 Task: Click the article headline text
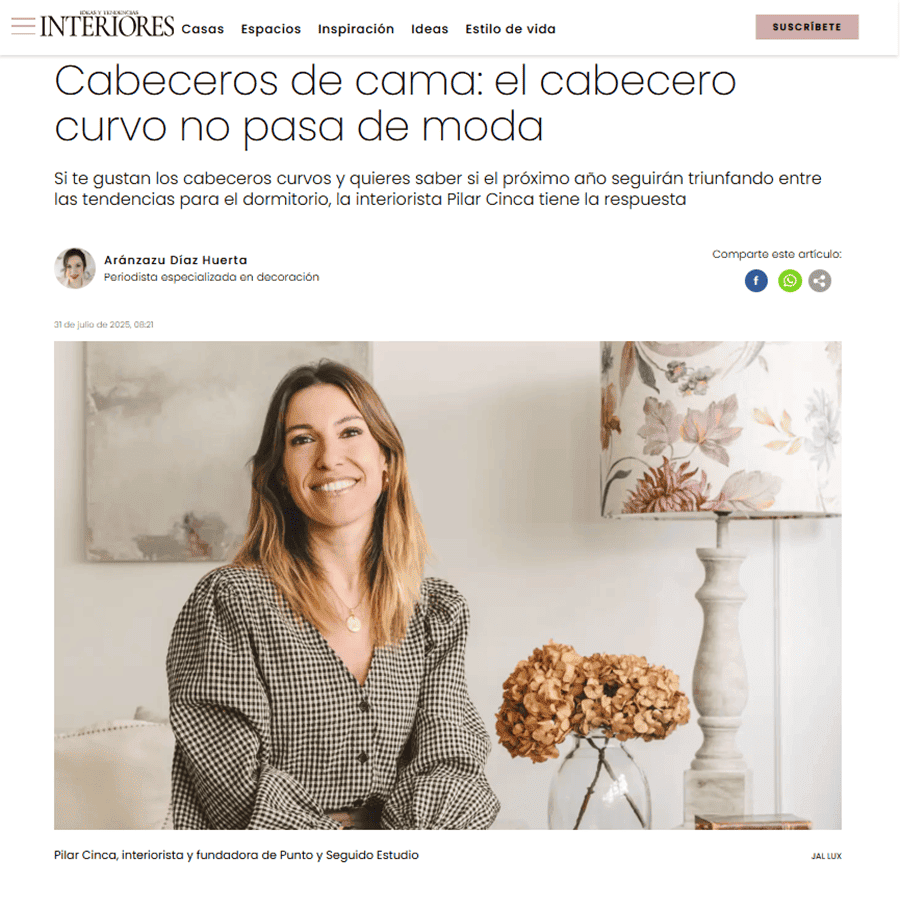tap(395, 103)
